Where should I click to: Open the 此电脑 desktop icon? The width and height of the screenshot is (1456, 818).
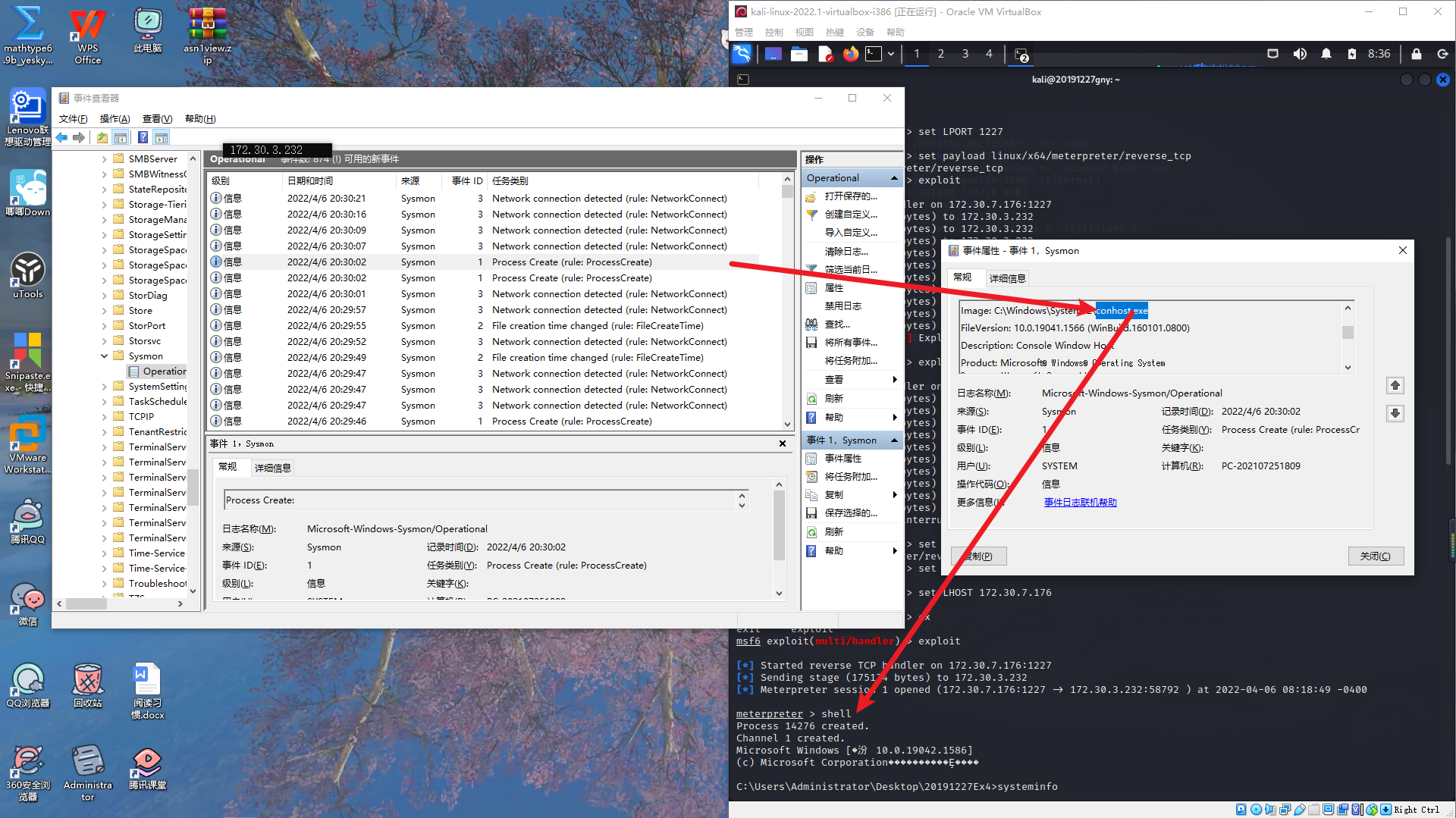pos(147,31)
